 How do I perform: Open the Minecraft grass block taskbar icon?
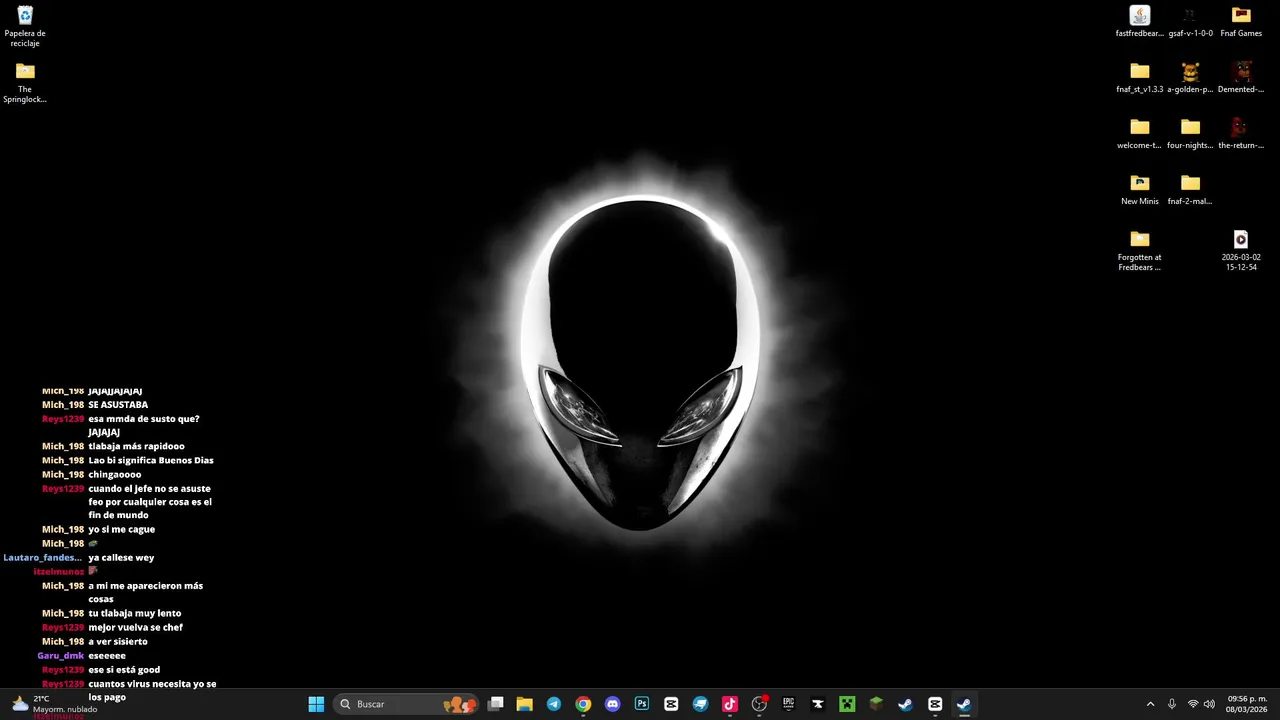coord(876,704)
